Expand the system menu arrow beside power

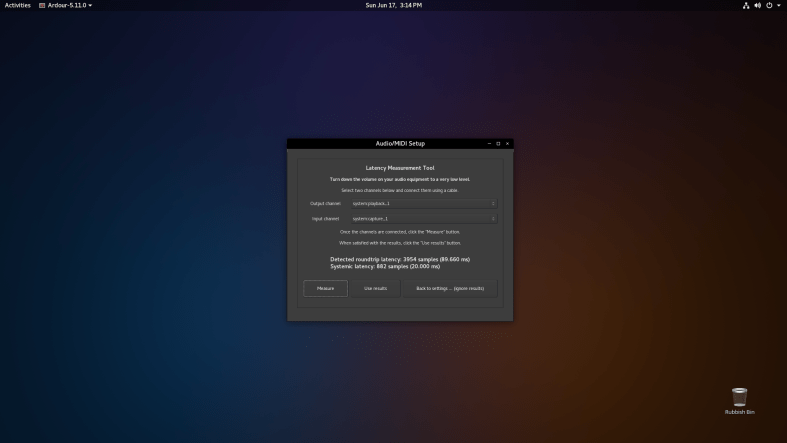pyautogui.click(x=777, y=5)
